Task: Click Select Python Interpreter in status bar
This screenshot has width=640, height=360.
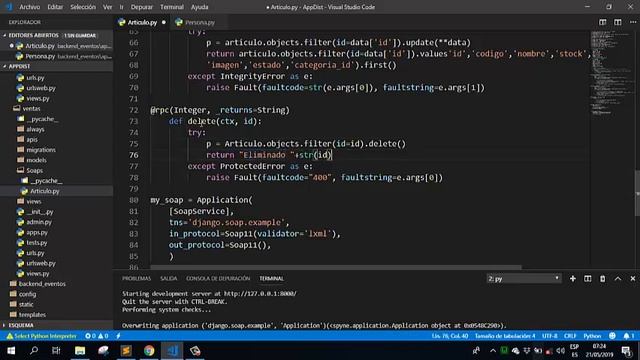Action: (x=42, y=336)
